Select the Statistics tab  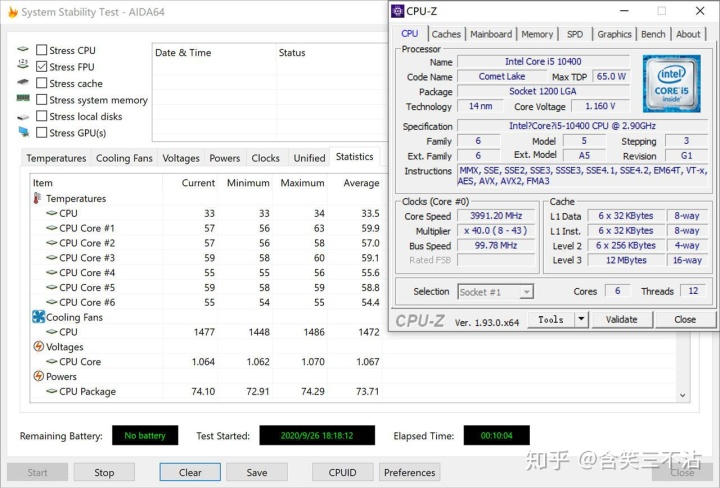[354, 157]
